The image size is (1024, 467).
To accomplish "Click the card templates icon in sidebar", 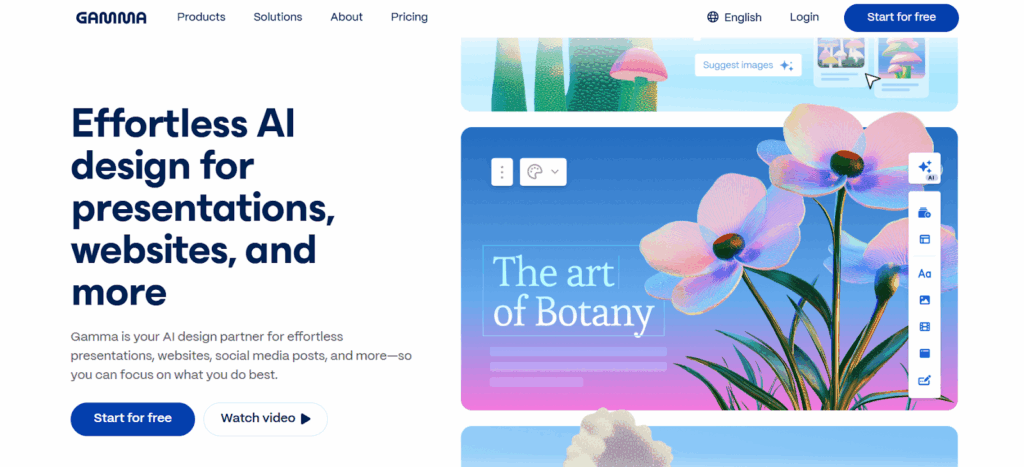I will point(924,213).
